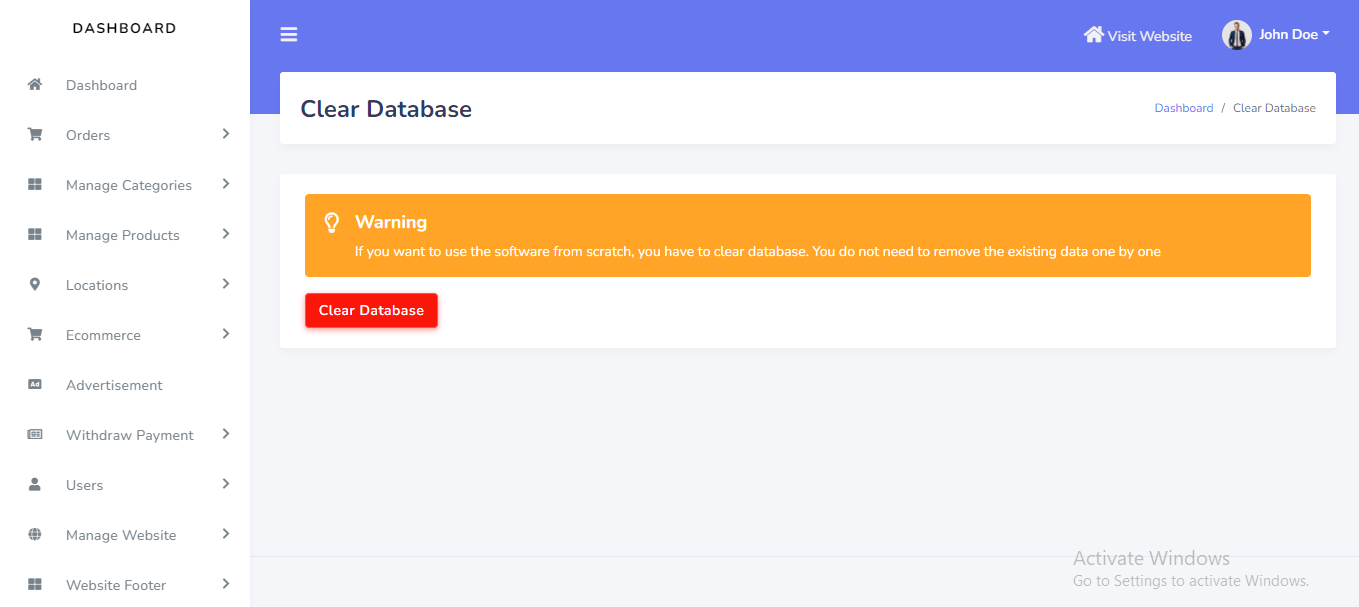The width and height of the screenshot is (1359, 607).
Task: Click the Orders shopping cart icon
Action: coord(35,135)
